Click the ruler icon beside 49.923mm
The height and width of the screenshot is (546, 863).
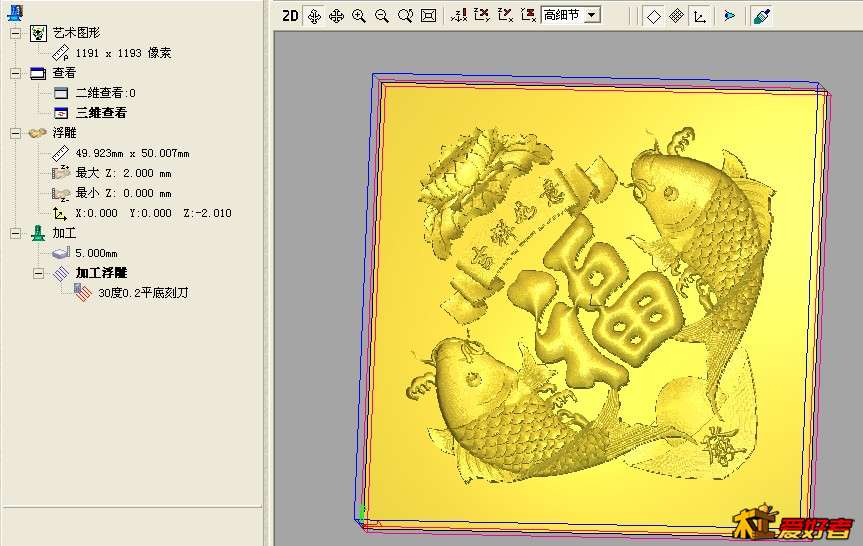[x=61, y=153]
